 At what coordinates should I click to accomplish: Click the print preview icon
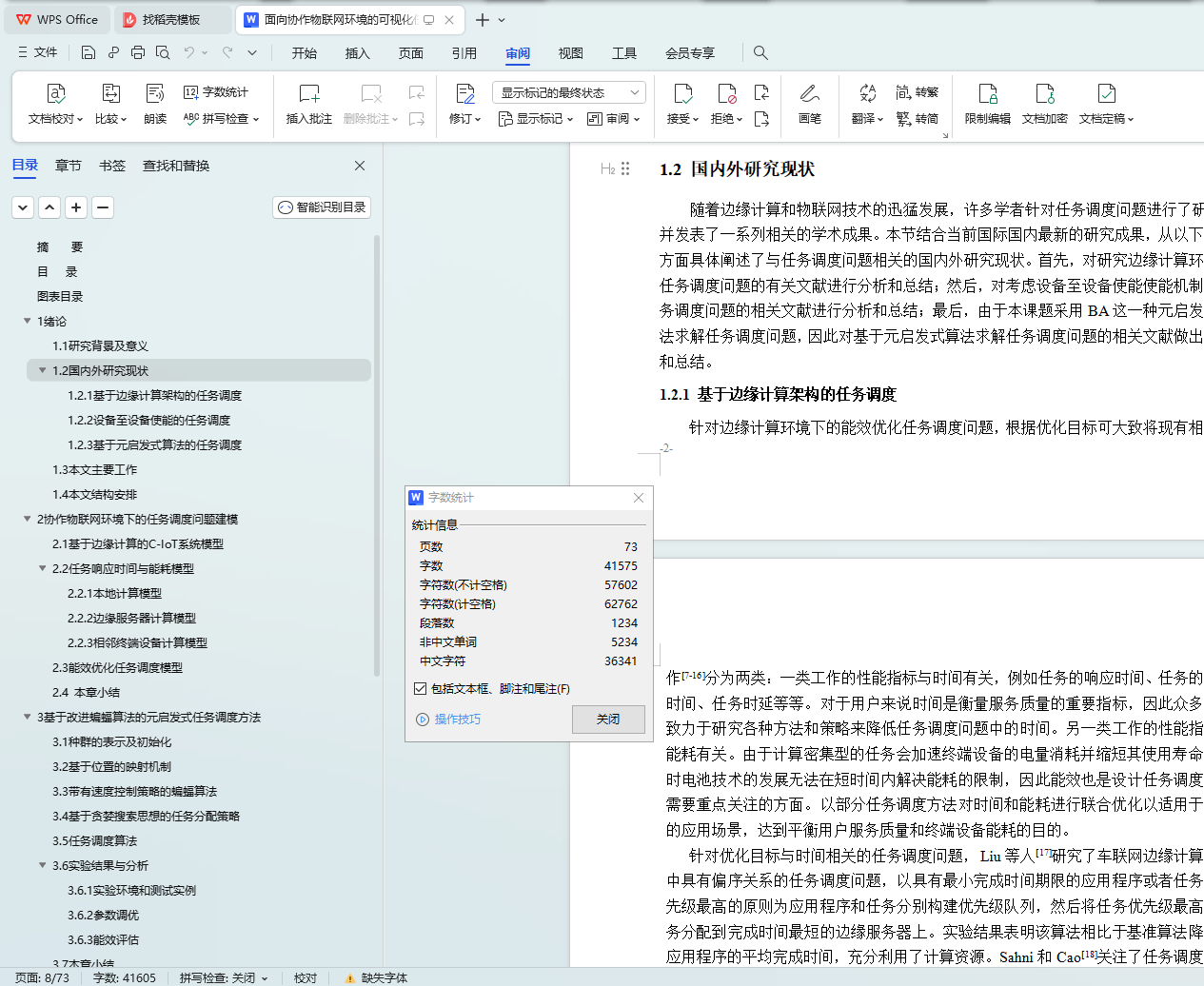[x=163, y=52]
